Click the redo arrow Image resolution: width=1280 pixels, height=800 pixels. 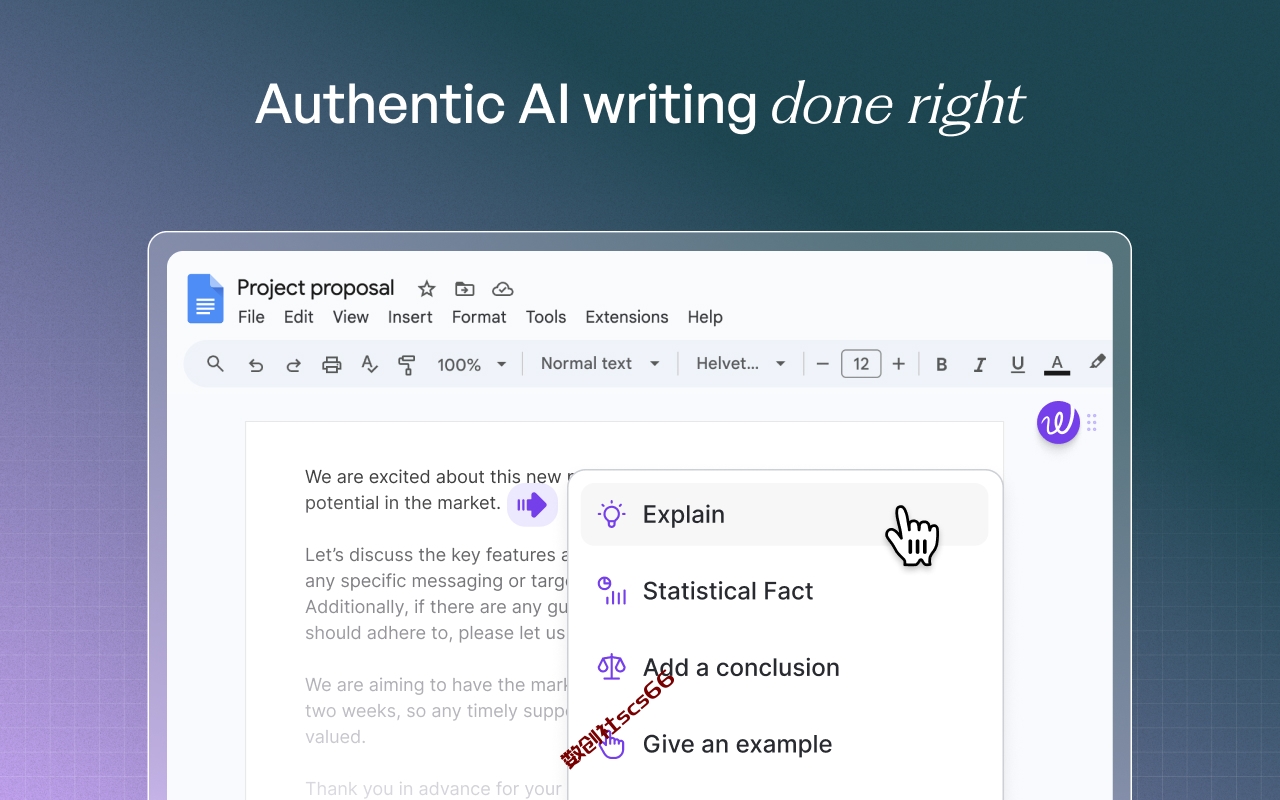click(x=293, y=365)
